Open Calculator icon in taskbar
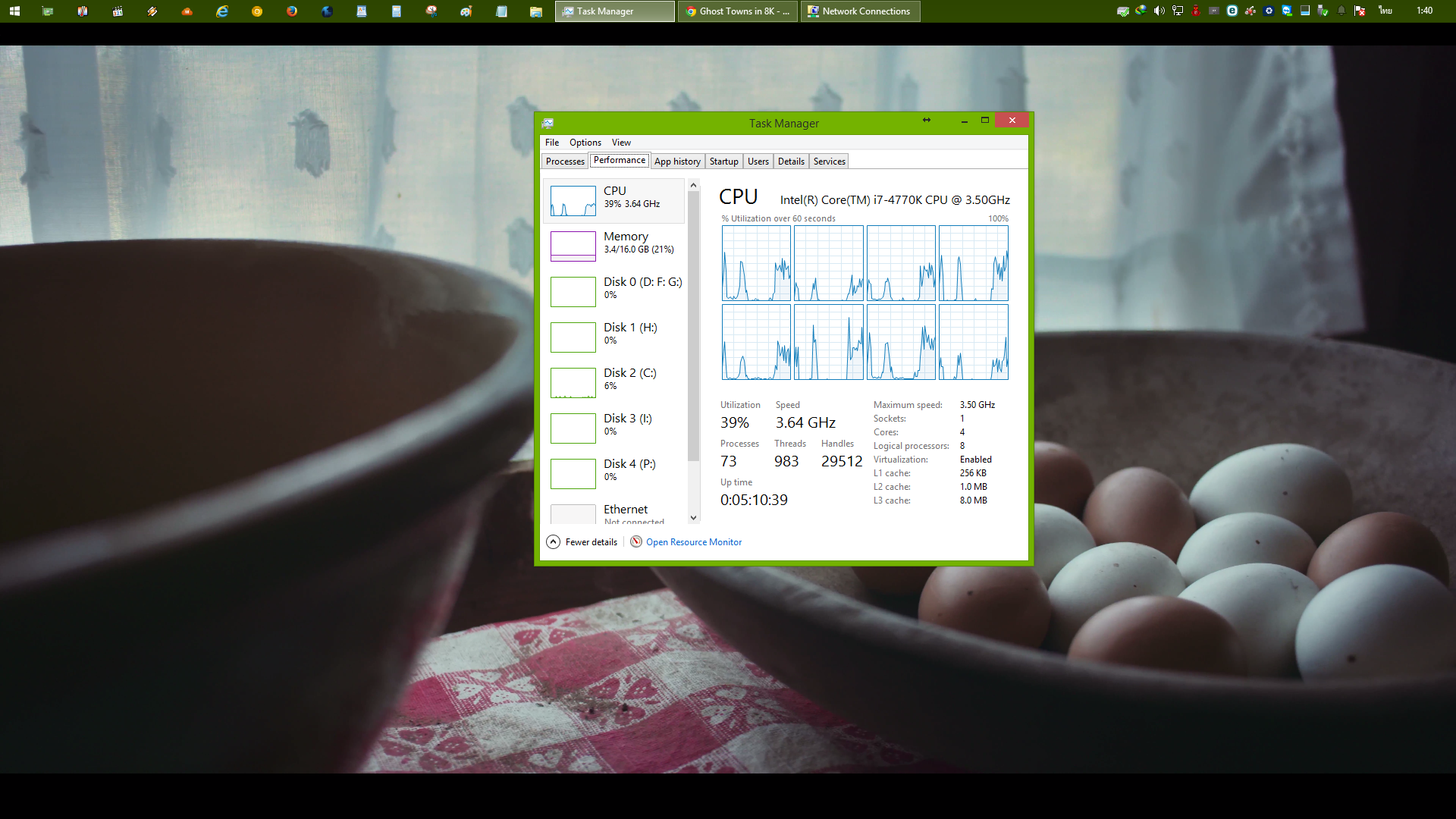Screen dimensions: 1456x819 (x=397, y=11)
